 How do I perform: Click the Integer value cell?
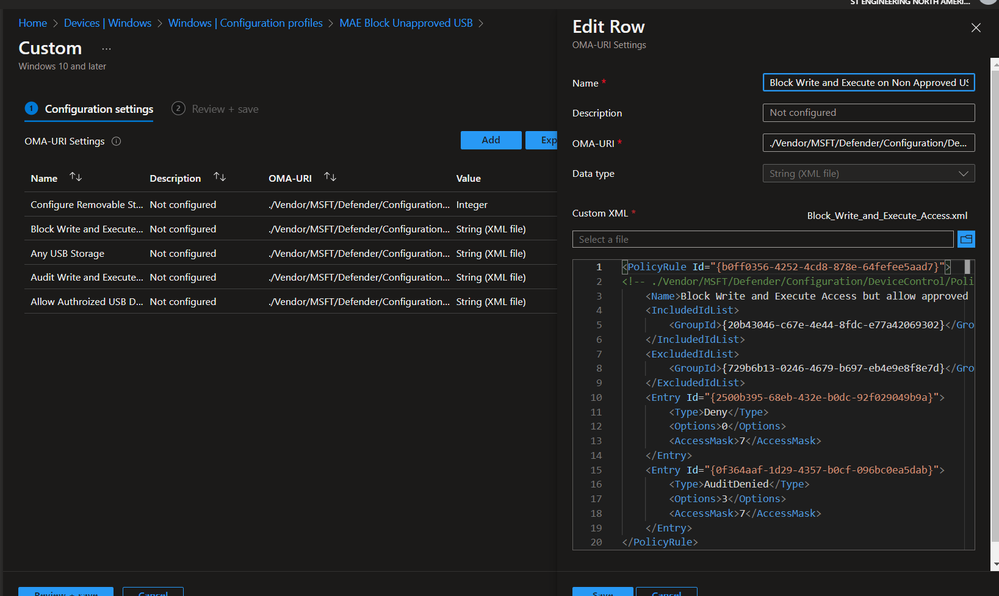471,205
